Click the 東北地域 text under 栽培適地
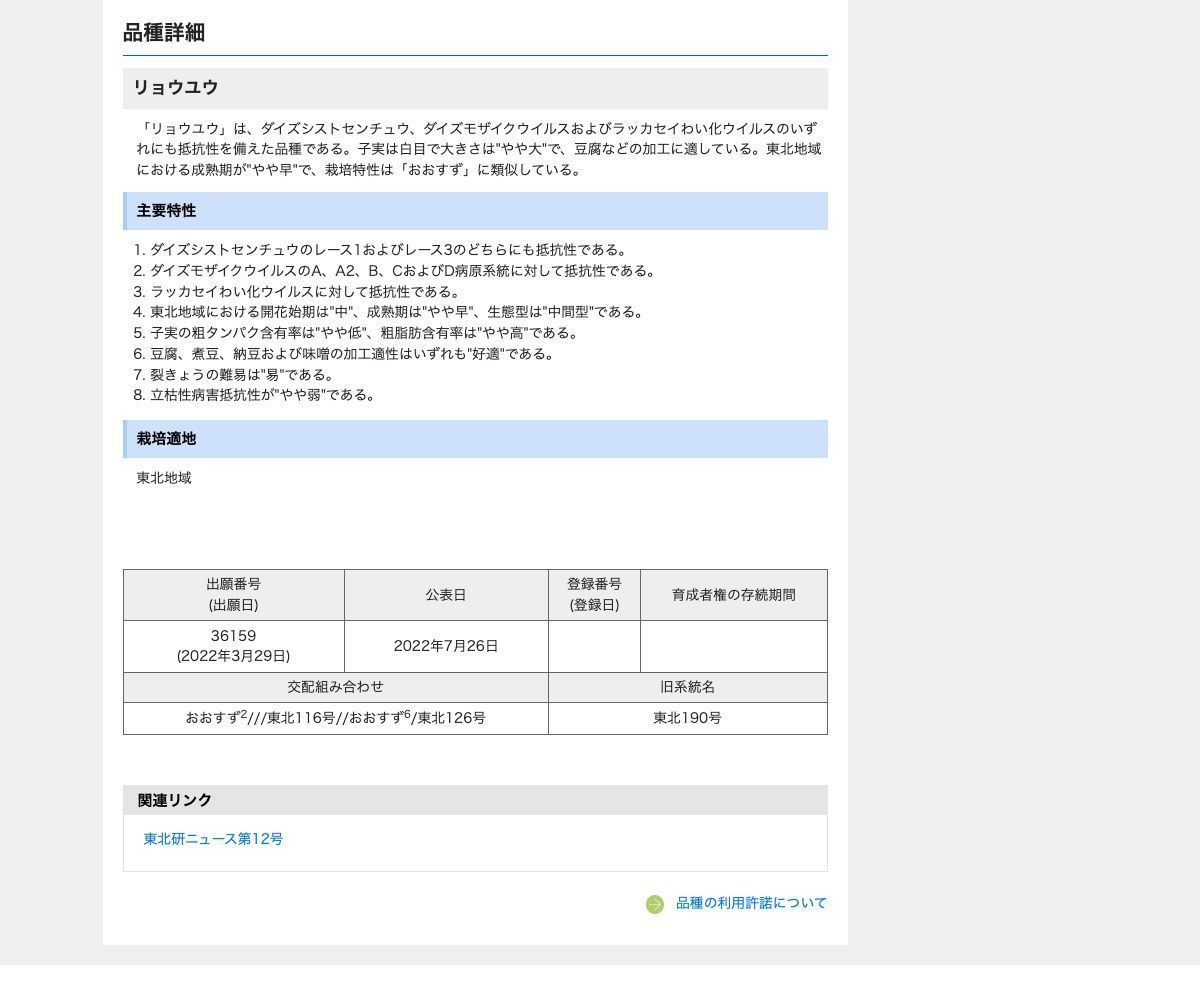 pos(164,478)
